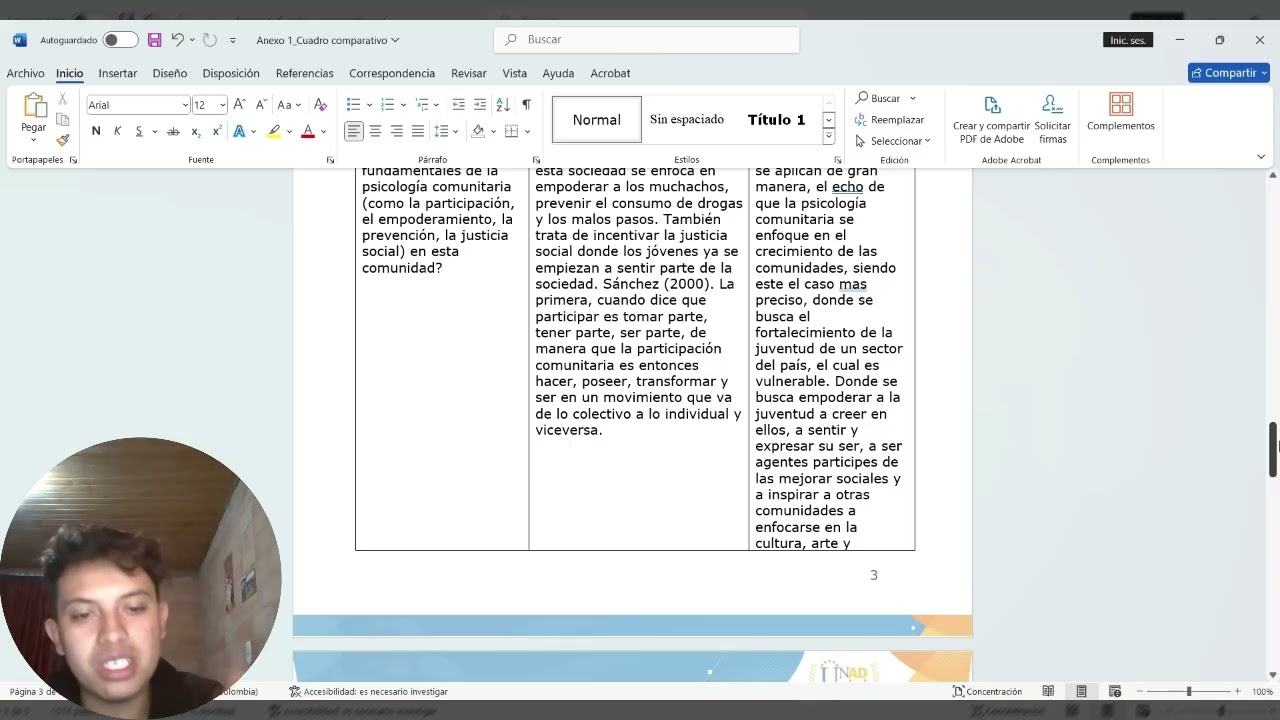Sort text with the A-Z icon
This screenshot has height=720, width=1280.
coord(503,105)
